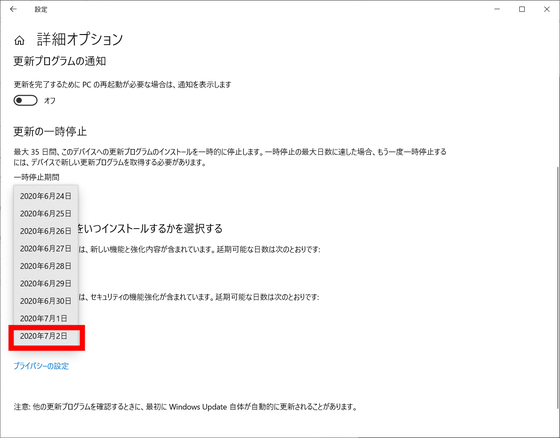Choose highlighted 2020年7月2日 date
Image resolution: width=560 pixels, height=438 pixels.
[x=46, y=337]
